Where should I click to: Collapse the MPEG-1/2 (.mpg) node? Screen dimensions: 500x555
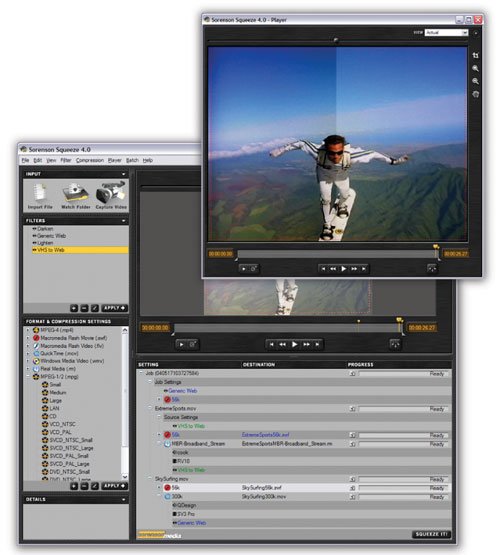(x=28, y=377)
